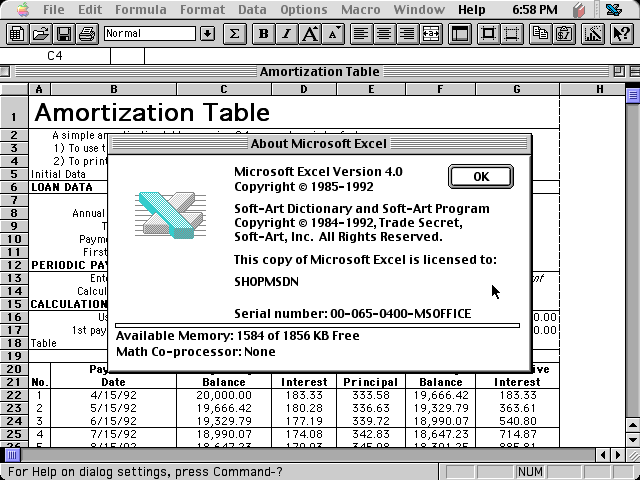Click the Open File toolbar icon
The image size is (640, 480).
click(x=40, y=33)
